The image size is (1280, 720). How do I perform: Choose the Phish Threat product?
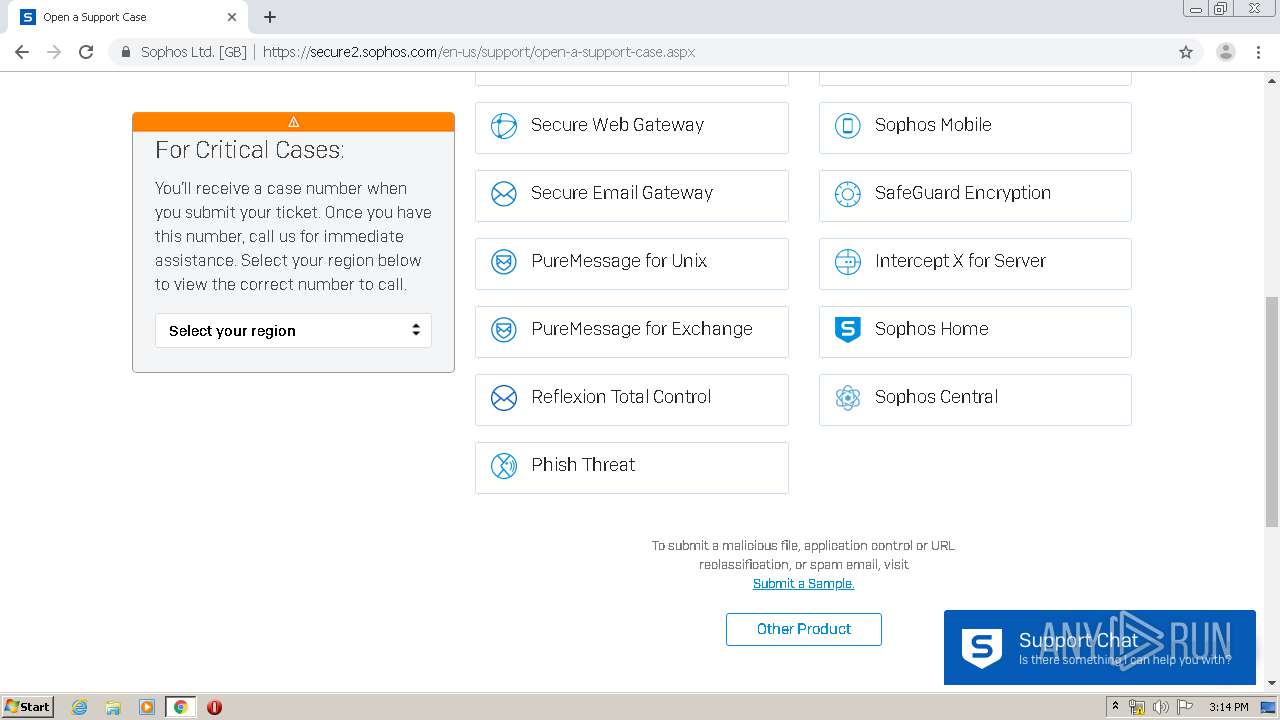click(x=632, y=467)
